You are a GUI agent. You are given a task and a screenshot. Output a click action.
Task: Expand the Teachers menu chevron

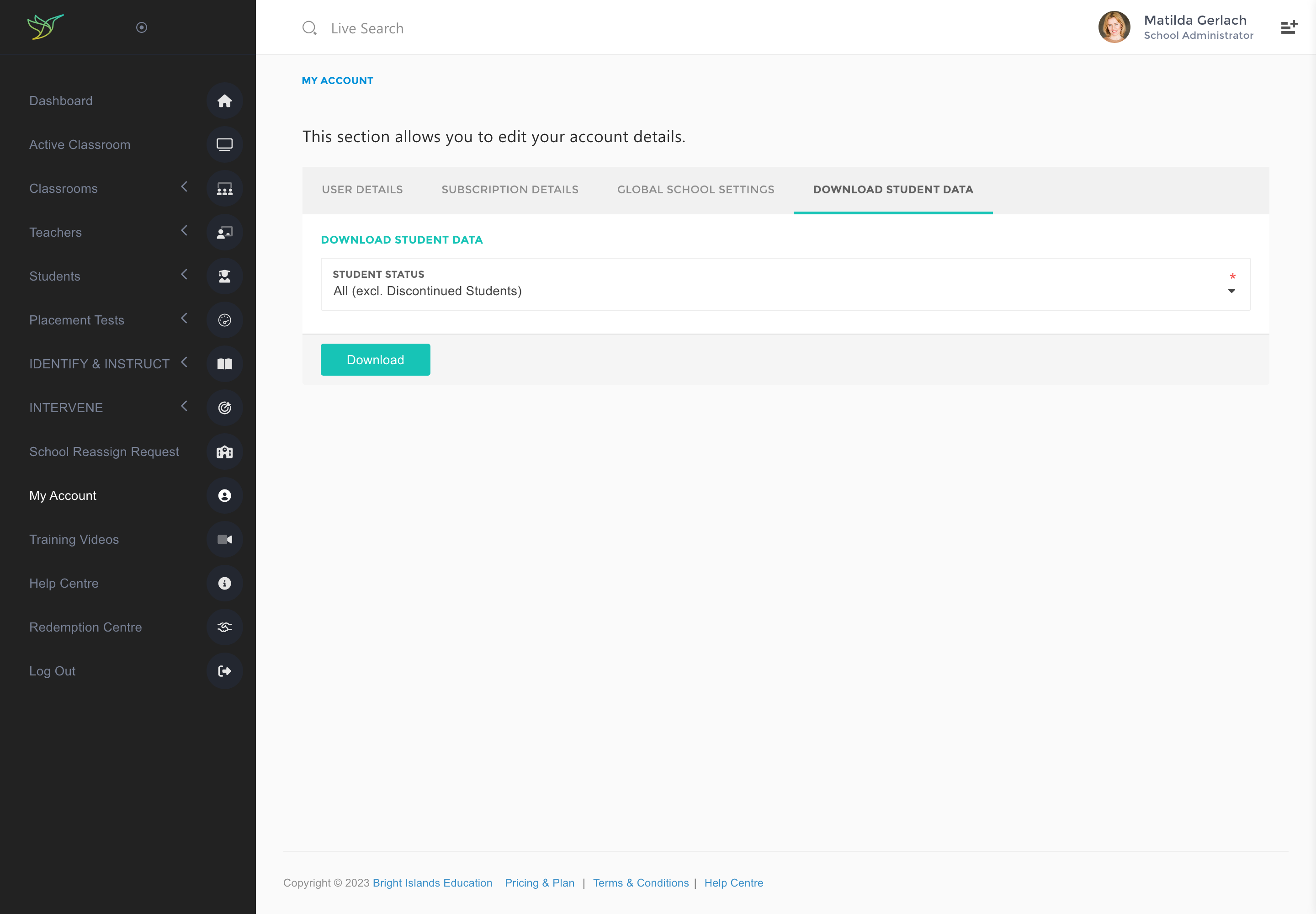click(x=185, y=231)
